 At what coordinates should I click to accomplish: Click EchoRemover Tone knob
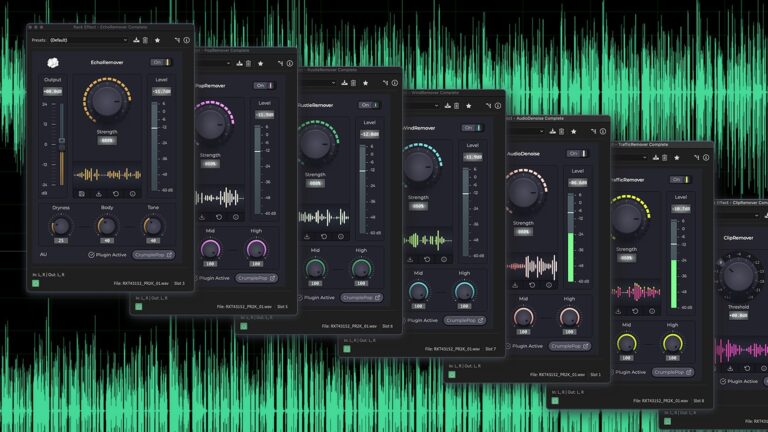coord(153,226)
